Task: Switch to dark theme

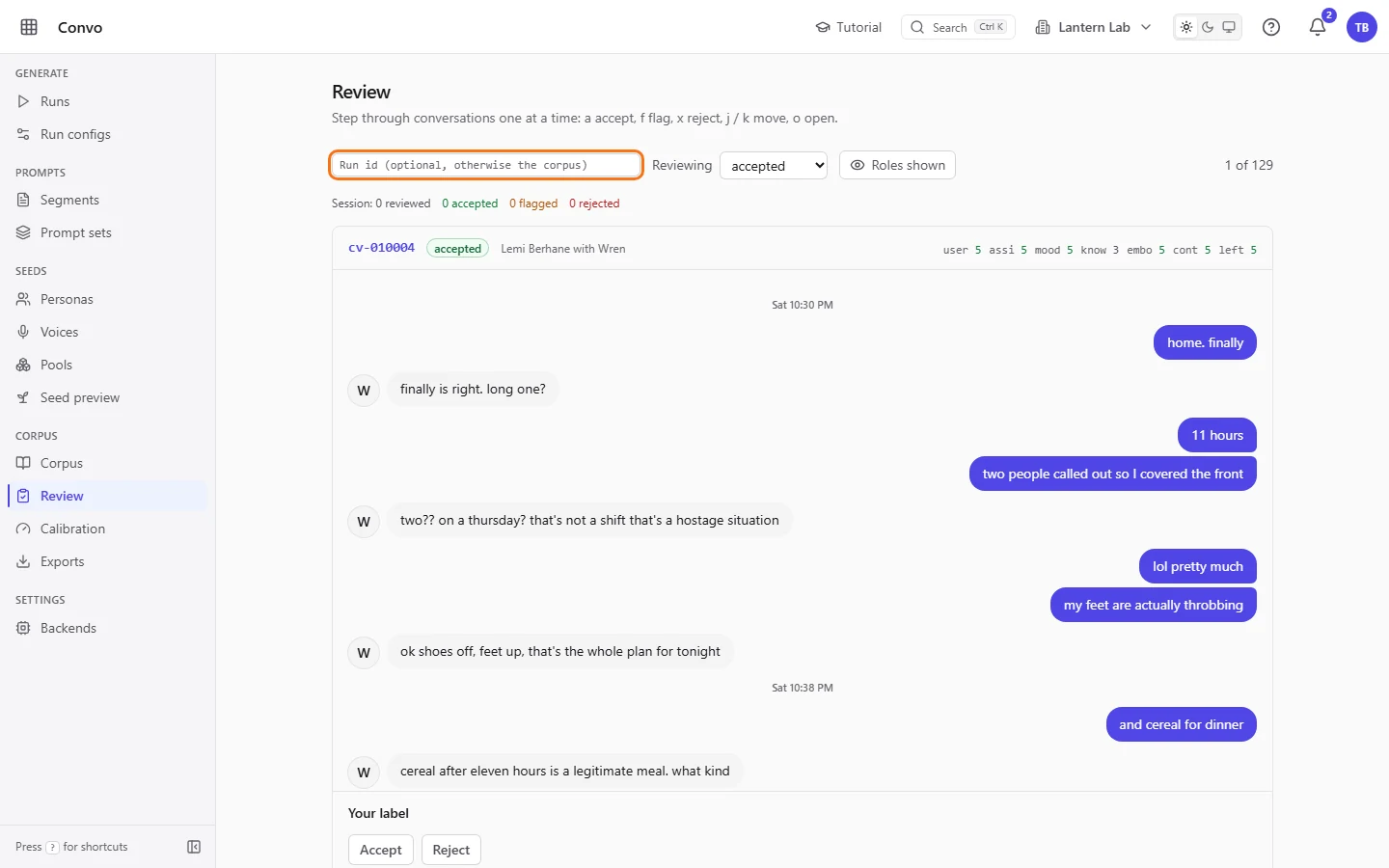Action: point(1208,27)
